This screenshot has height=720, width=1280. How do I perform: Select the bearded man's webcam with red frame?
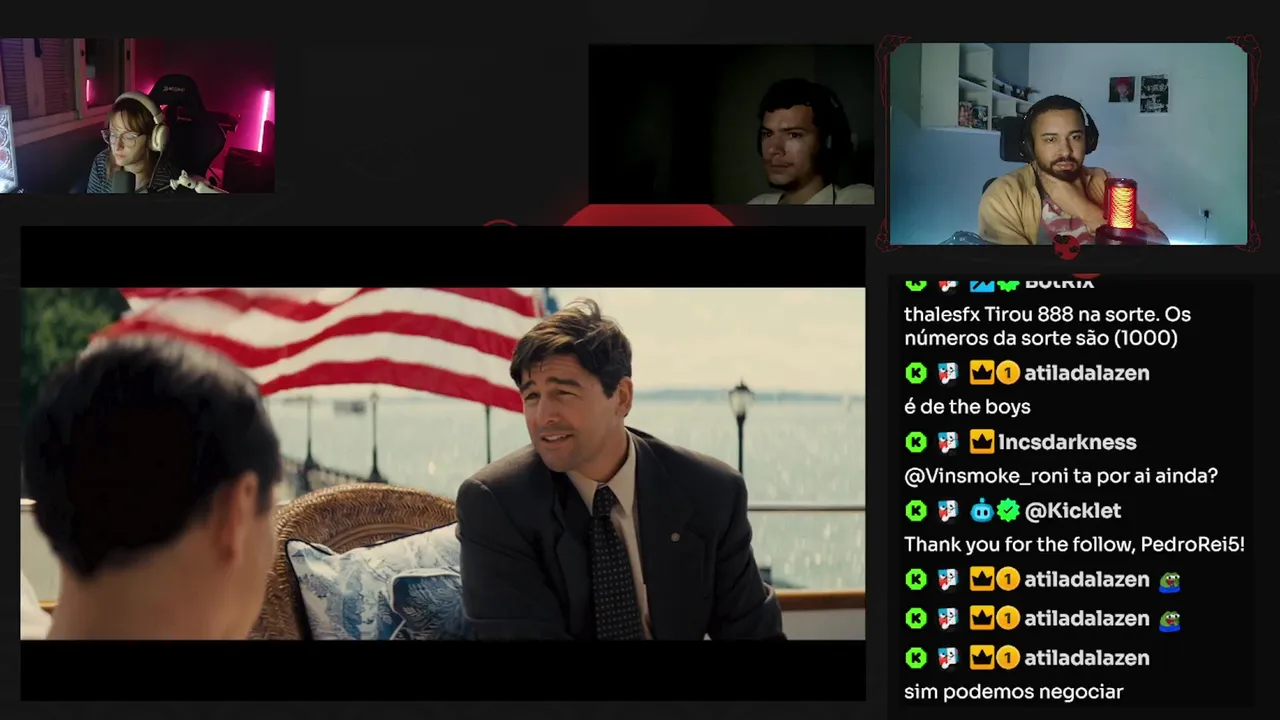1068,144
